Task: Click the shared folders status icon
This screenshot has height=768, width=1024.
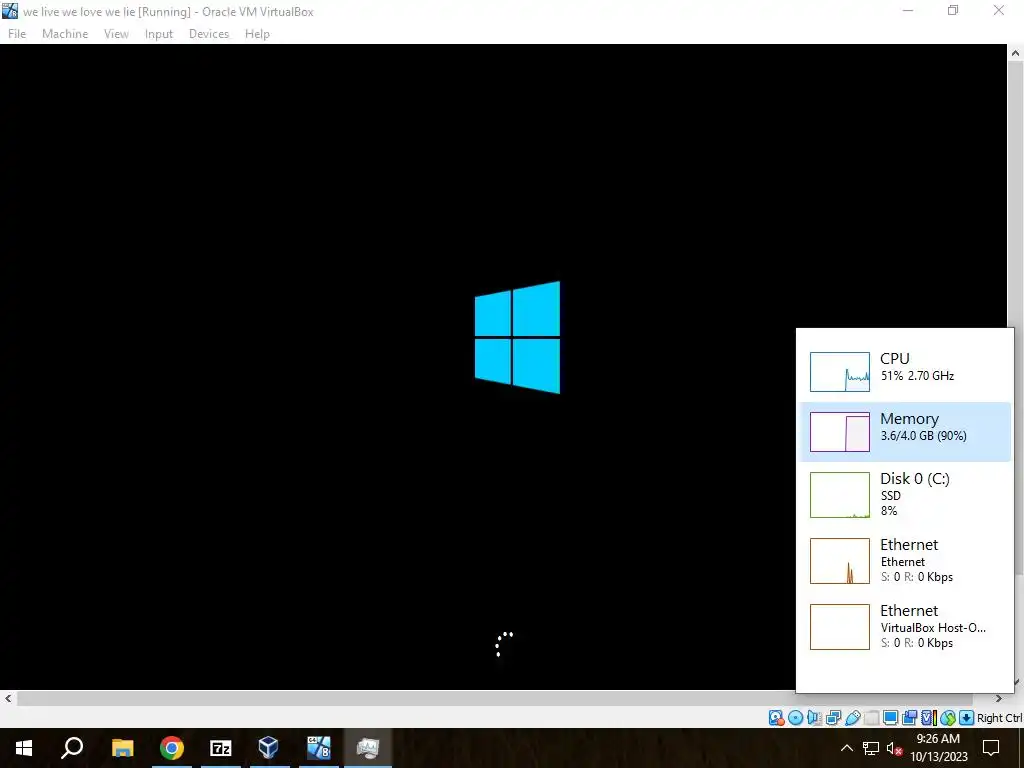Action: [871, 718]
